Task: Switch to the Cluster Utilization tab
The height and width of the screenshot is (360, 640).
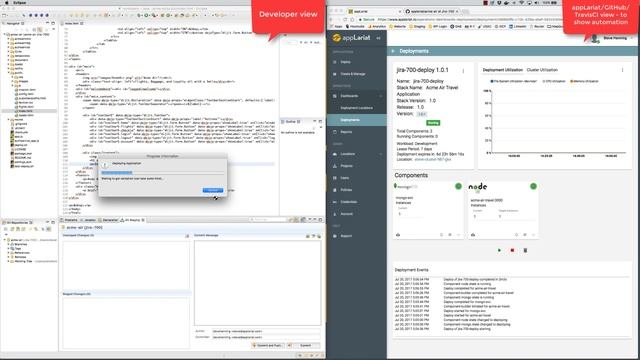Action: point(542,70)
